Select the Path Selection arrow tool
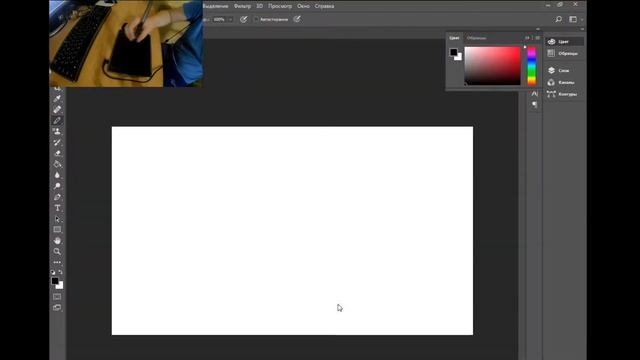This screenshot has width=640, height=360. (x=57, y=219)
